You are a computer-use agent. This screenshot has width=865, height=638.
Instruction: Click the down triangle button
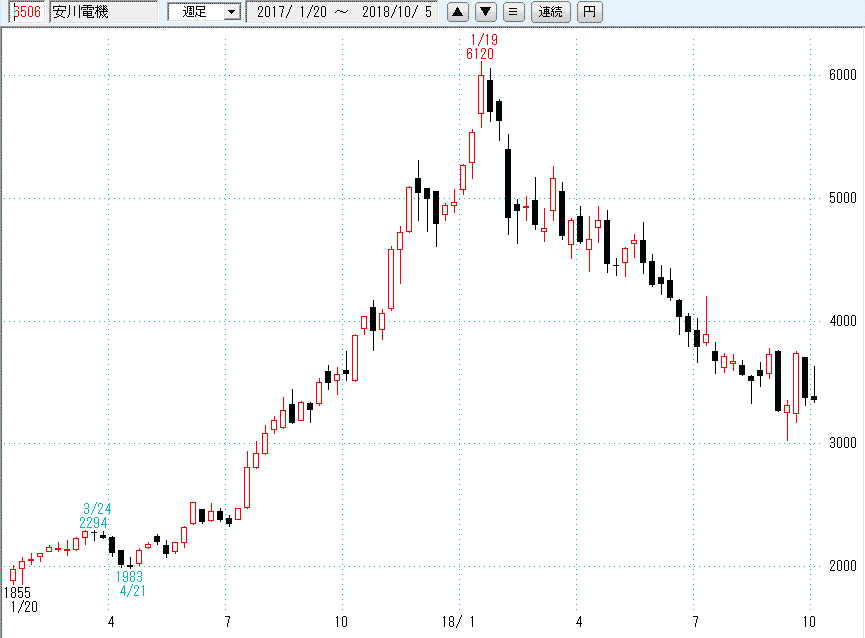(485, 12)
